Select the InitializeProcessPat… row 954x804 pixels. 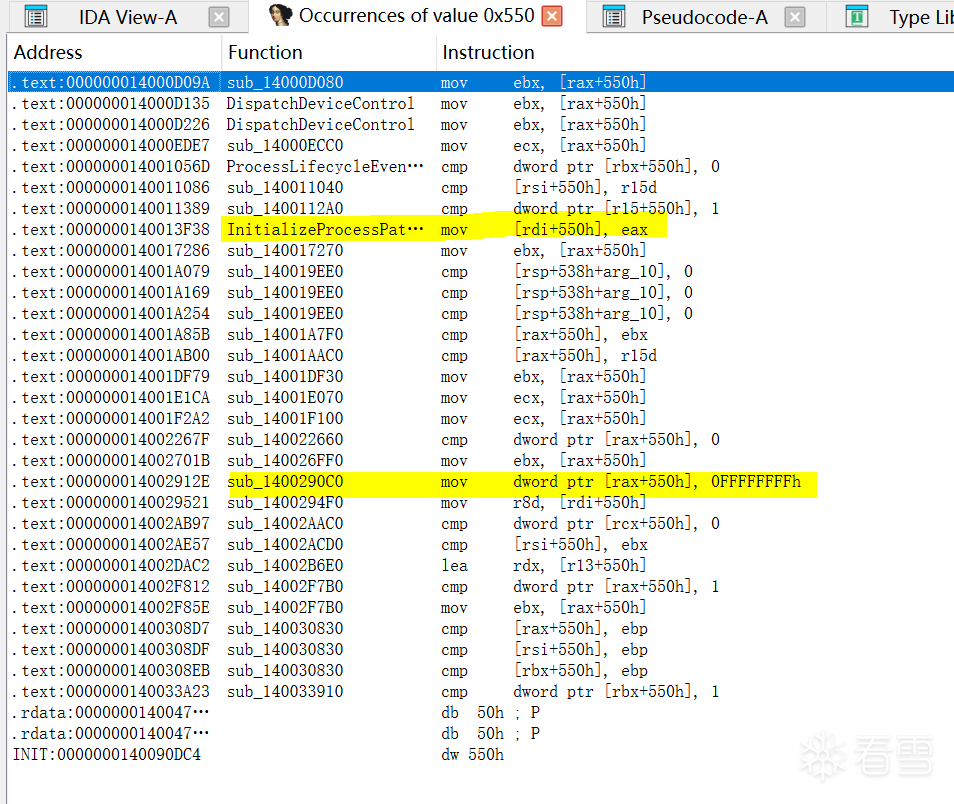(x=481, y=229)
